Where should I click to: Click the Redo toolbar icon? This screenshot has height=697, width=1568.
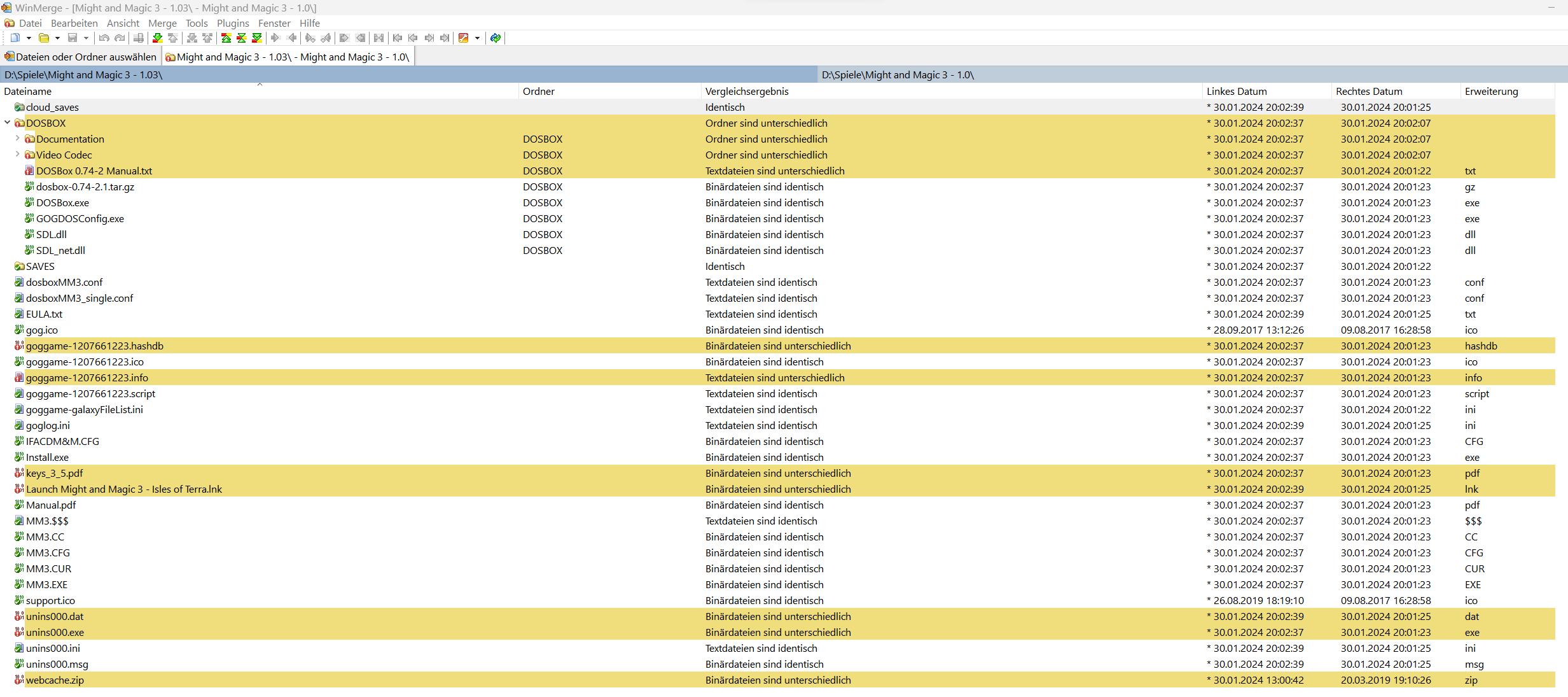pyautogui.click(x=120, y=38)
